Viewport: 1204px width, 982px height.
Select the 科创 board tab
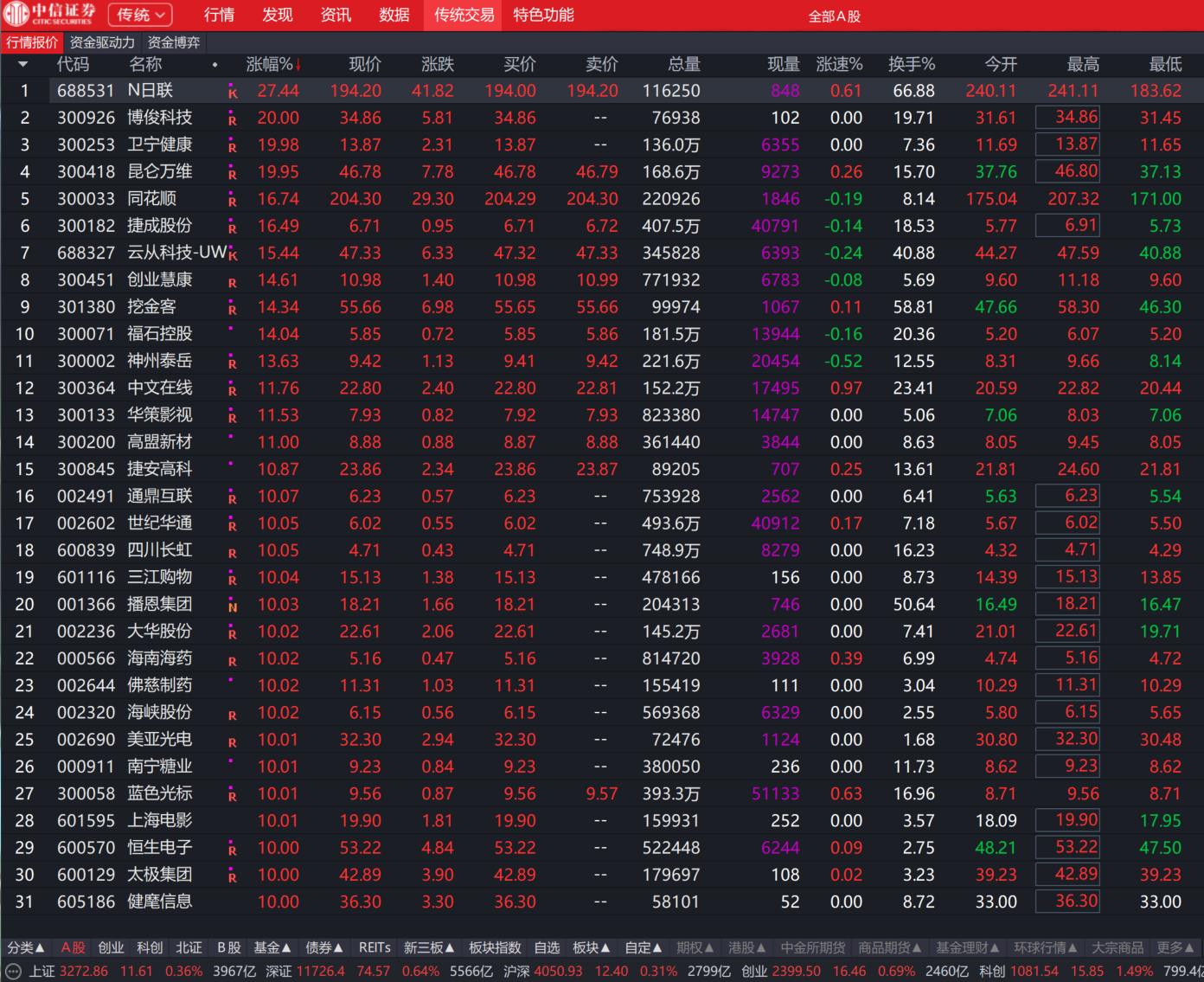tap(150, 947)
